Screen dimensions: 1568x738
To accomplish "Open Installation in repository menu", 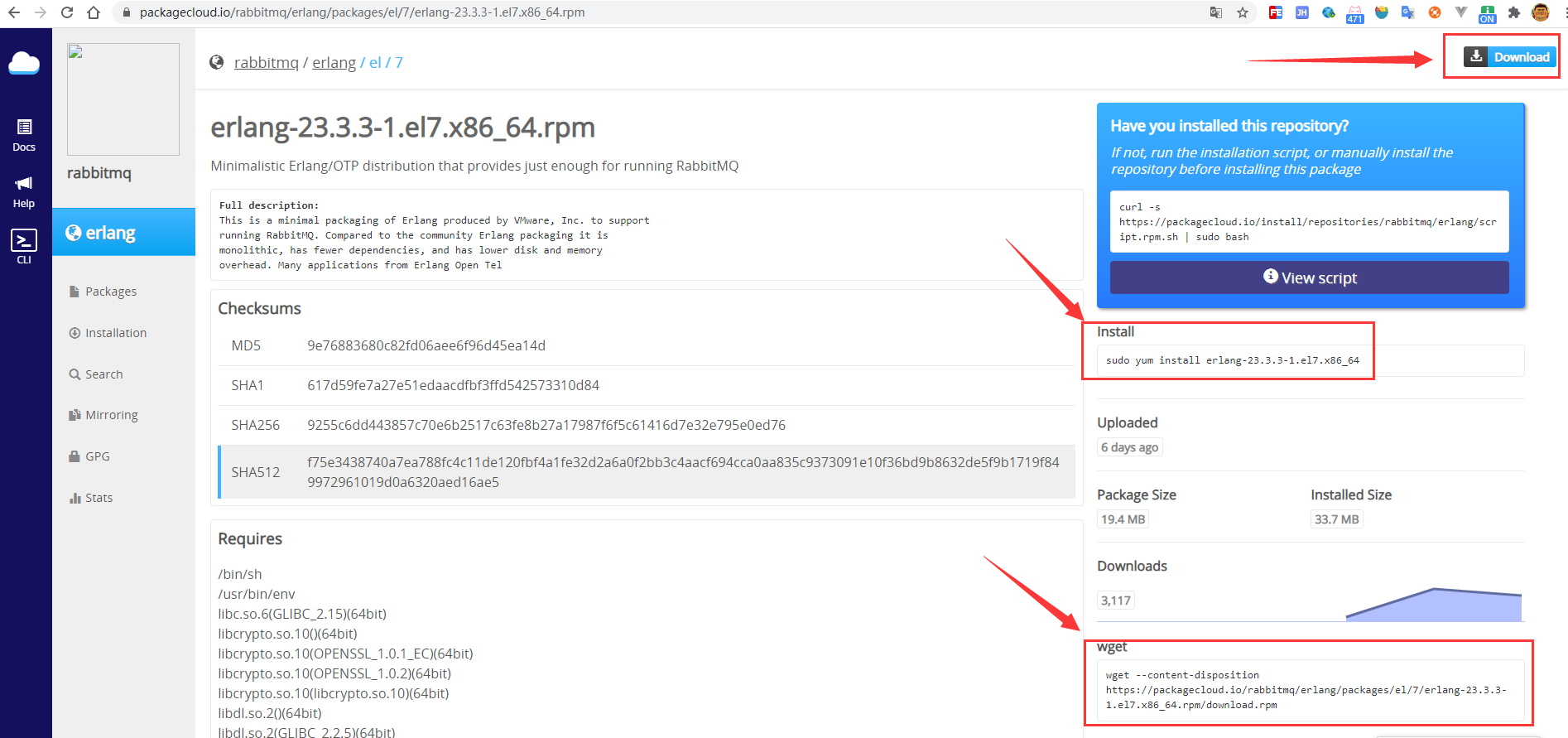I will (108, 333).
